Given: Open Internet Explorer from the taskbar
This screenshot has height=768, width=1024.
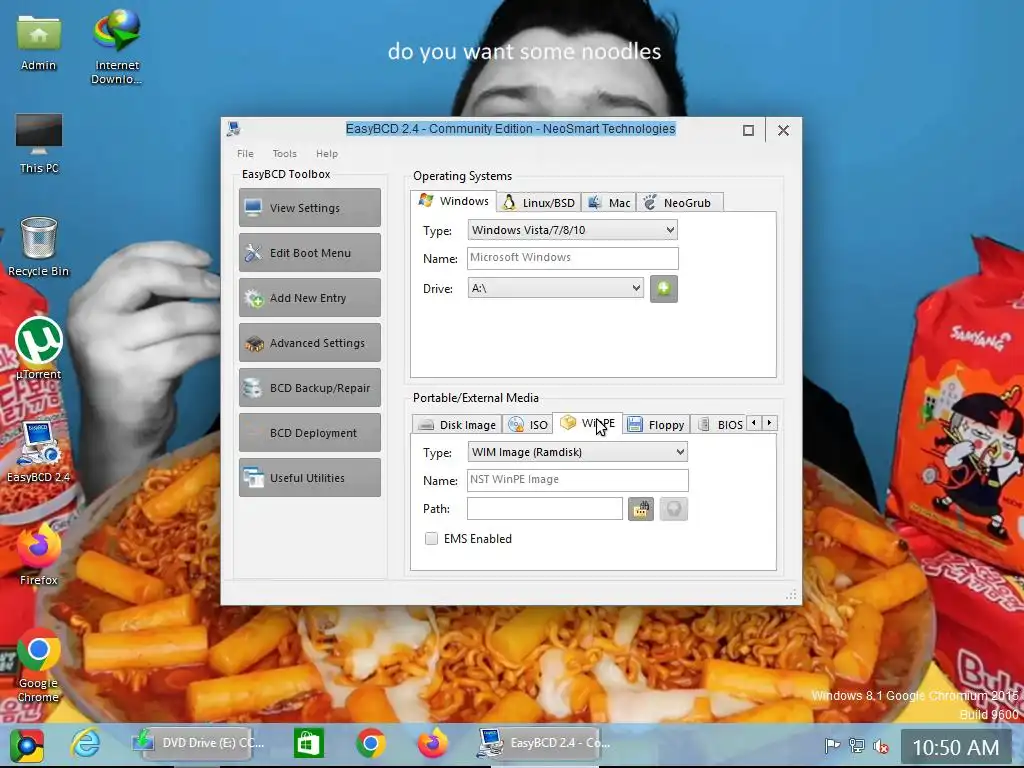Looking at the screenshot, I should [86, 744].
